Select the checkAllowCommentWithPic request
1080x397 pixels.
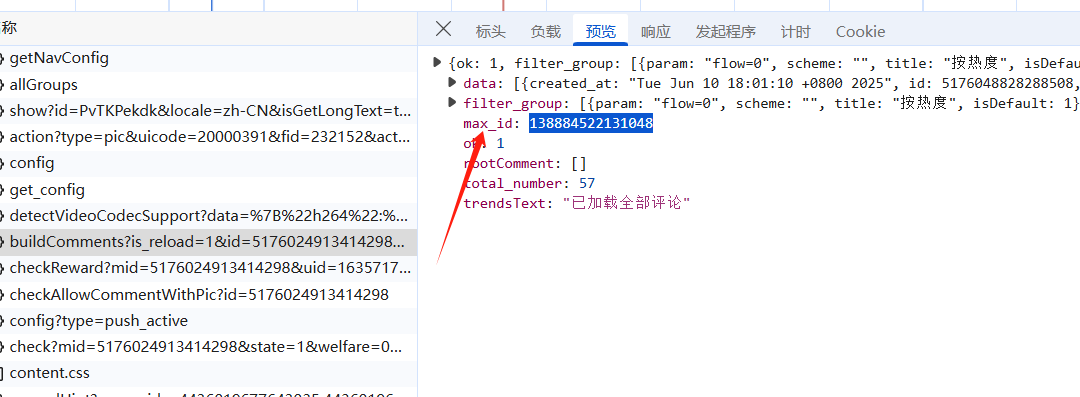(x=208, y=294)
